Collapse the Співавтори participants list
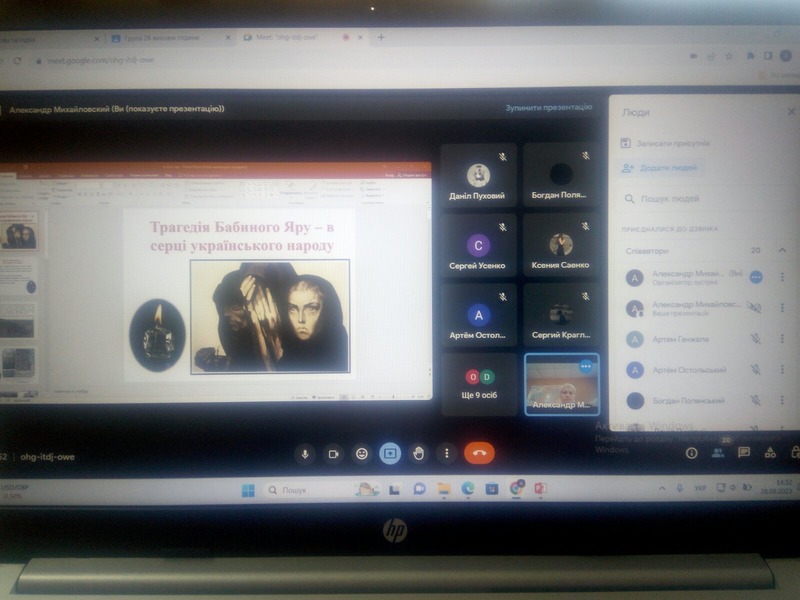The width and height of the screenshot is (800, 600). 782,250
